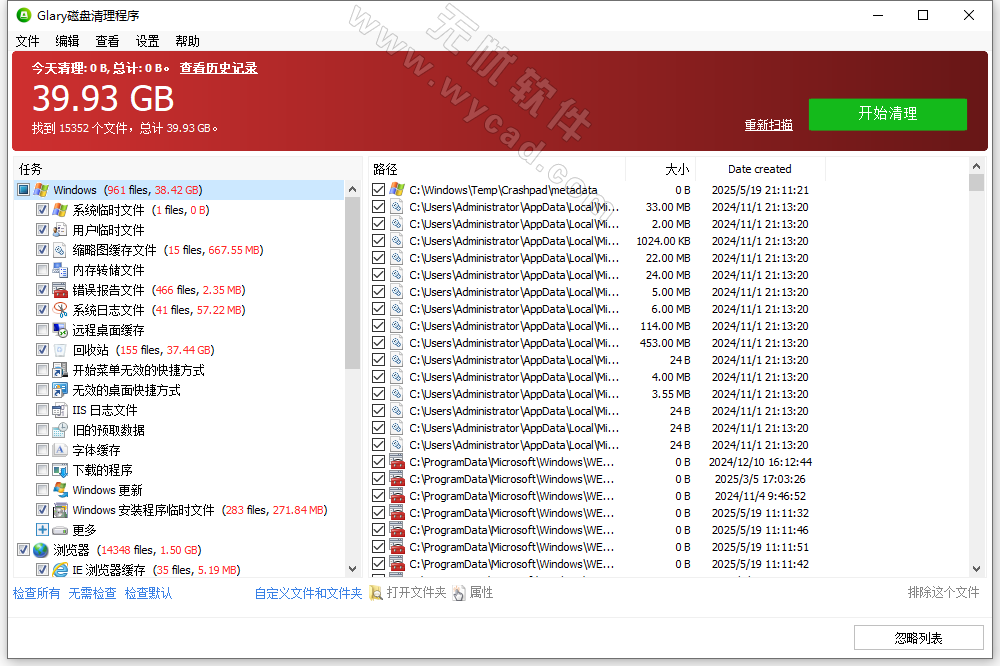Click the 回收站 recycle bin icon
The width and height of the screenshot is (1000, 666).
click(57, 350)
